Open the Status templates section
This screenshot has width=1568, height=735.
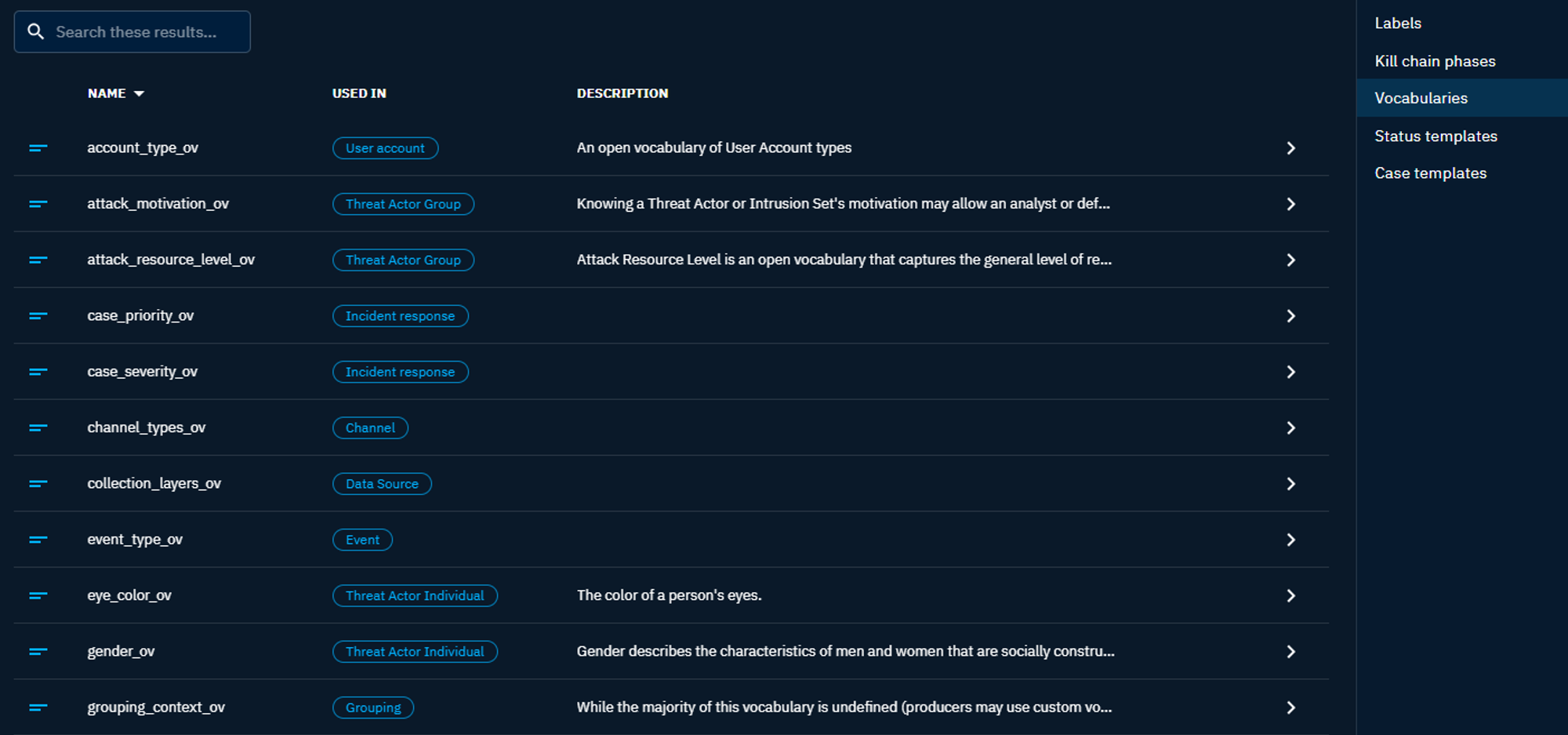pos(1436,136)
